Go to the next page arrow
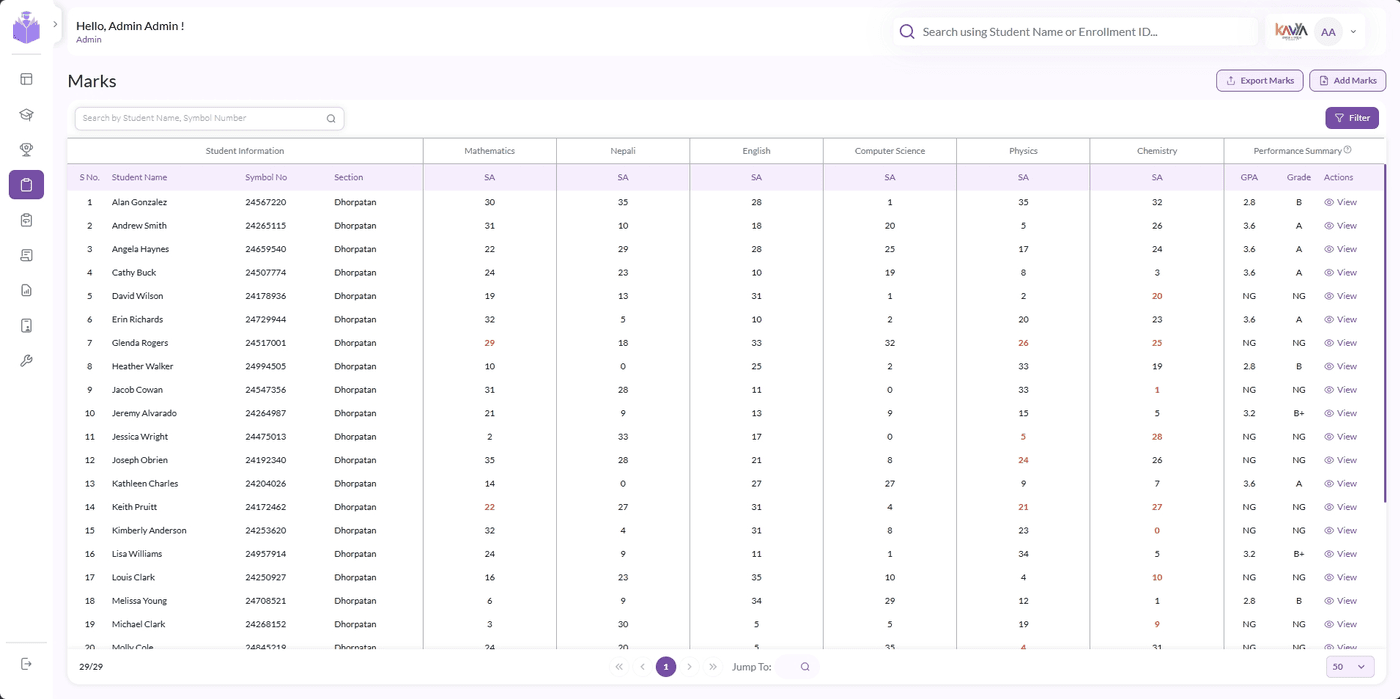 point(689,667)
